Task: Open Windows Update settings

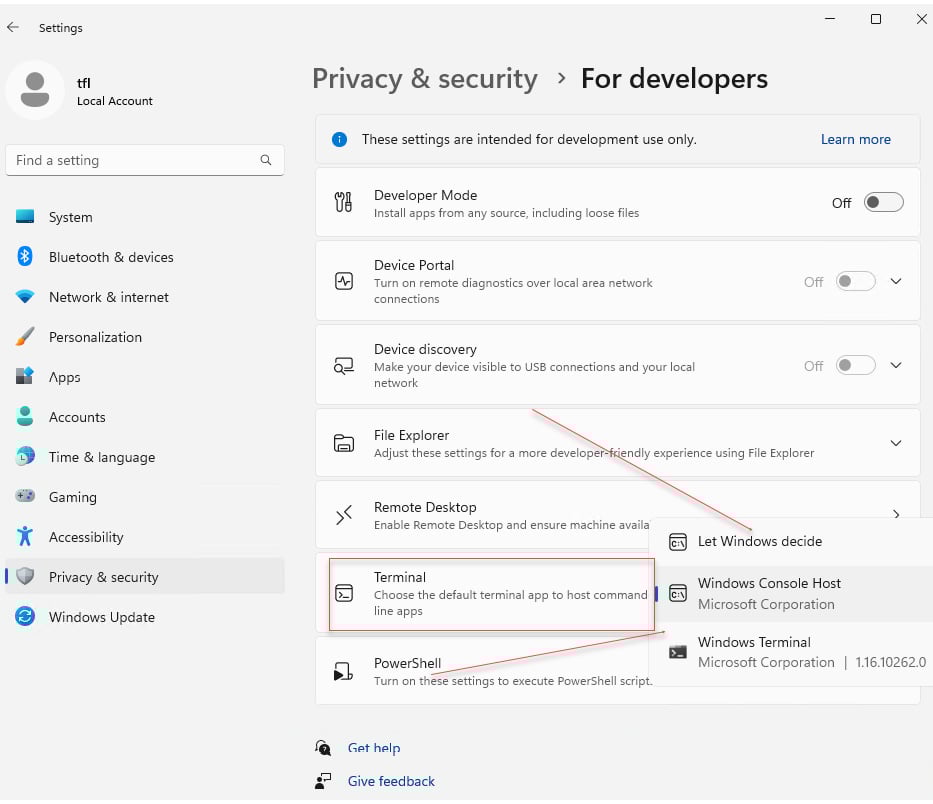Action: pyautogui.click(x=145, y=616)
